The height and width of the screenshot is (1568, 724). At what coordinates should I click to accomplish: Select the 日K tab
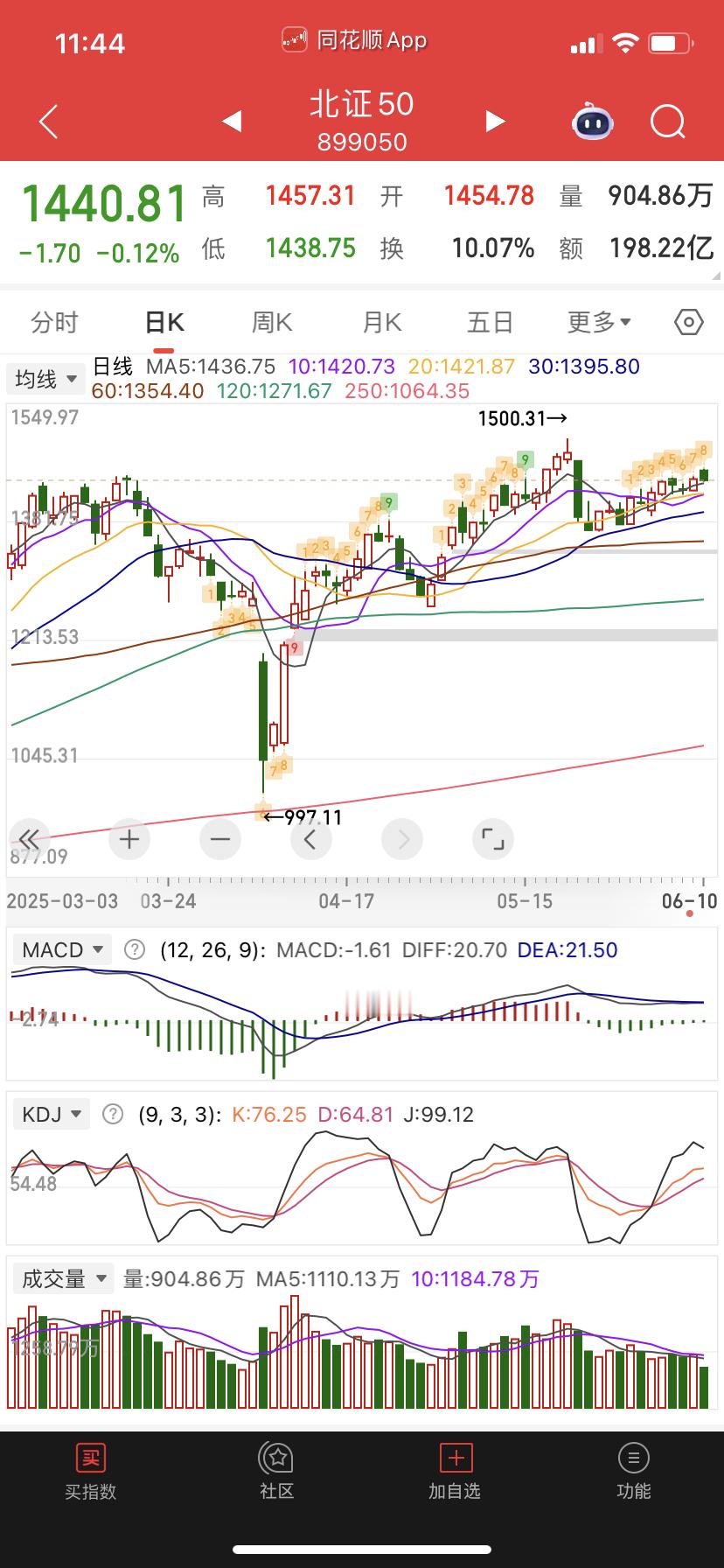coord(164,323)
